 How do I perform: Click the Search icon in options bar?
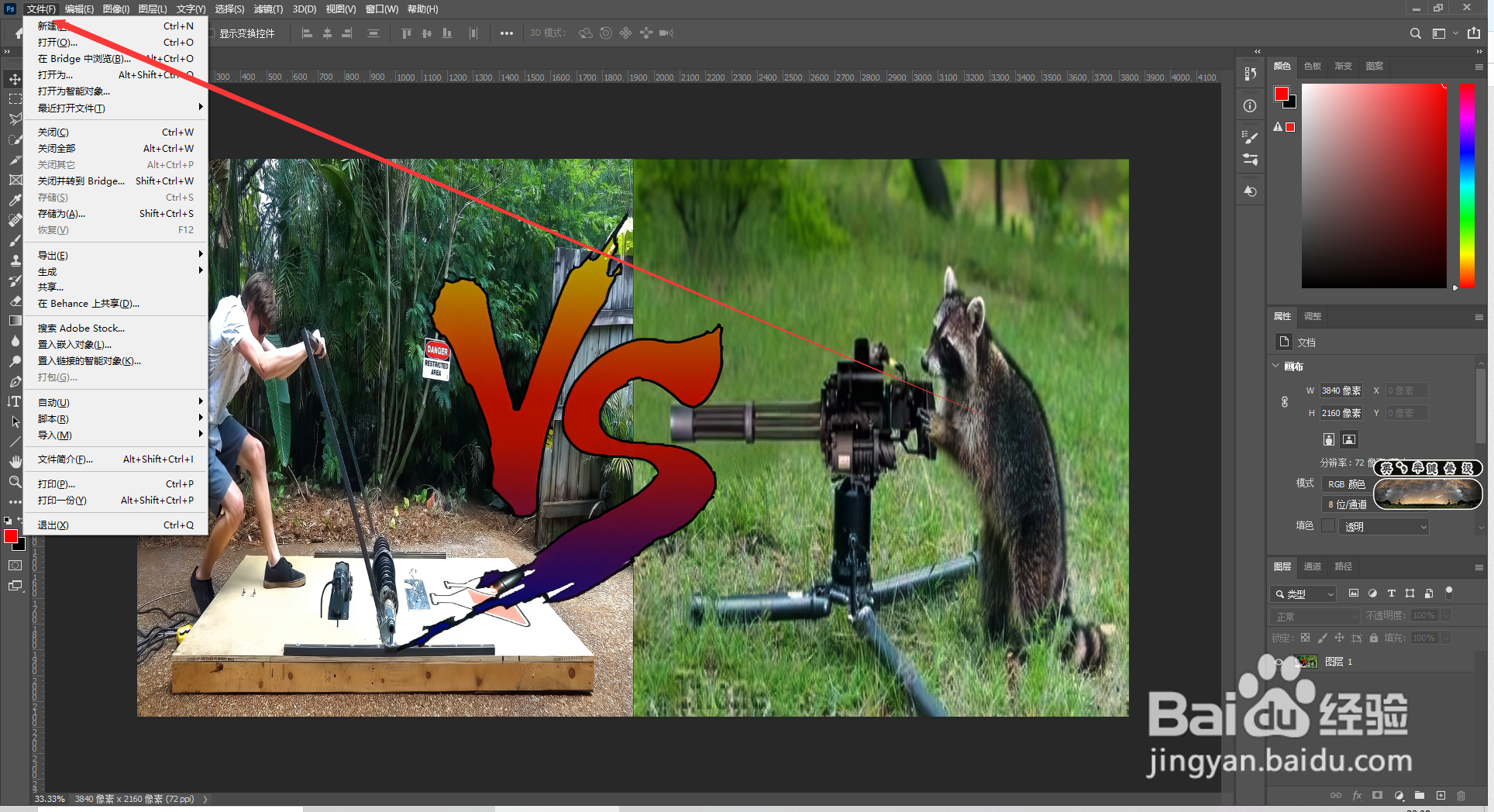(x=1416, y=33)
